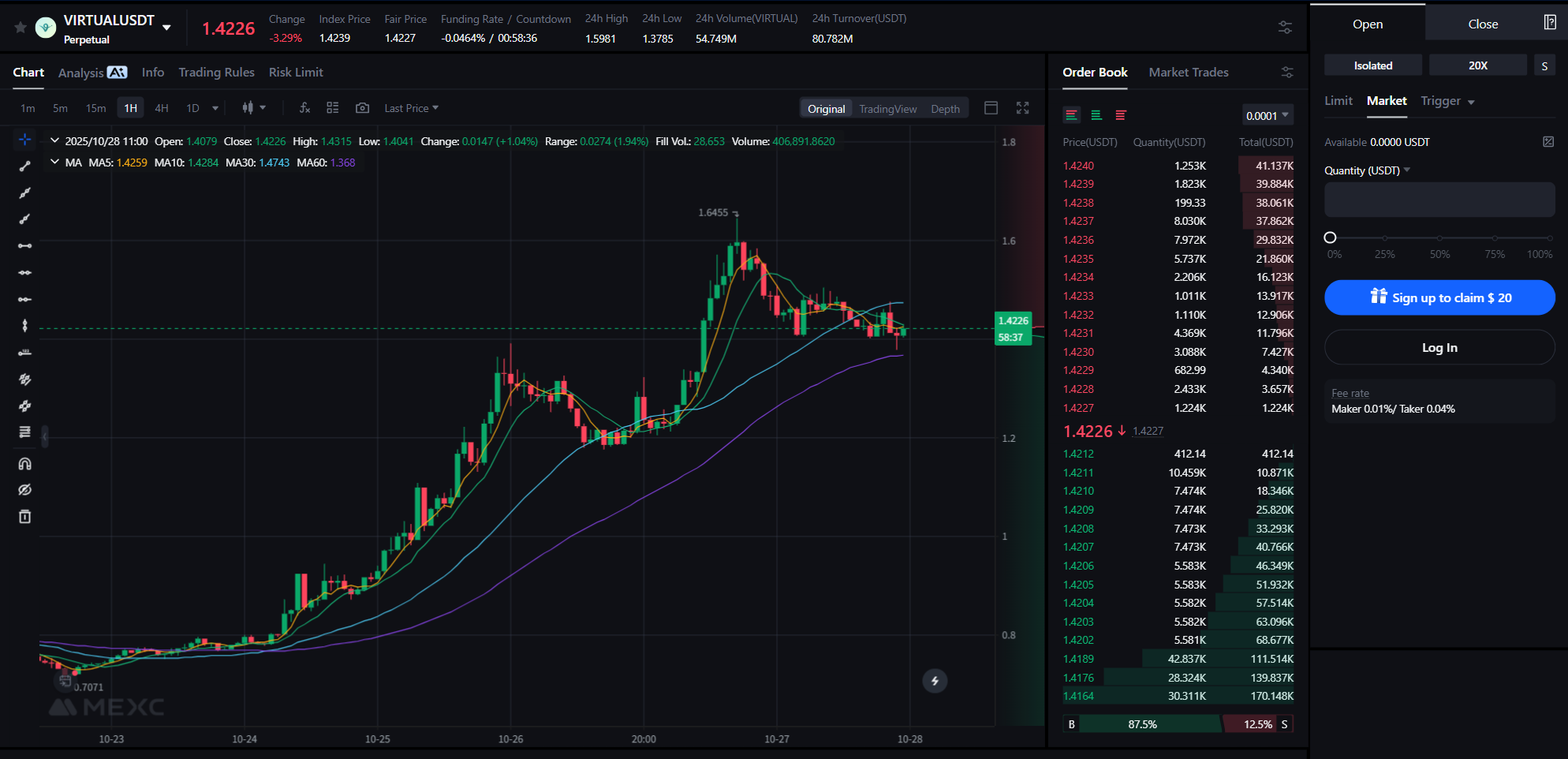Click the 20X leverage button
1568x759 pixels.
pos(1477,65)
